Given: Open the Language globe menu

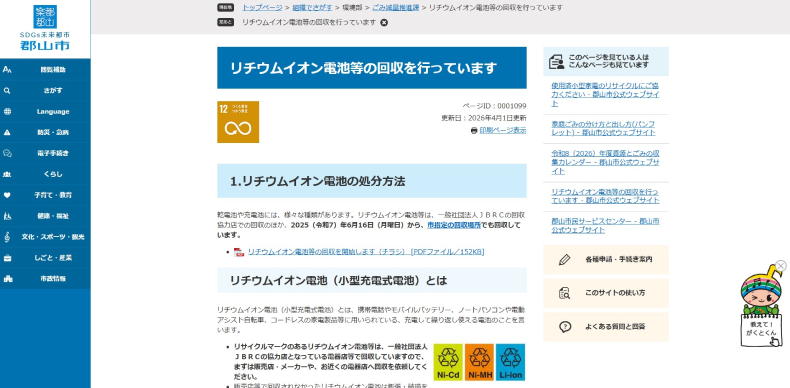Looking at the screenshot, I should pyautogui.click(x=45, y=112).
